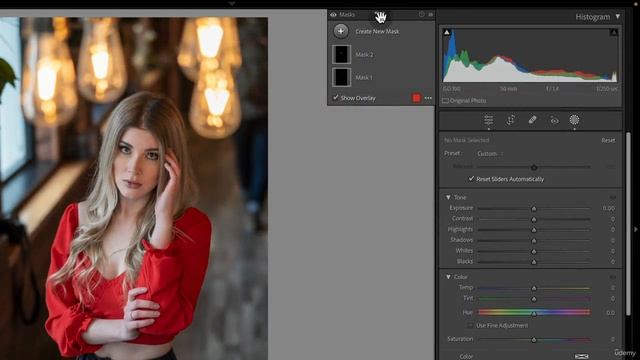Collapse the Color section triangle
640x360 pixels.
pyautogui.click(x=448, y=277)
